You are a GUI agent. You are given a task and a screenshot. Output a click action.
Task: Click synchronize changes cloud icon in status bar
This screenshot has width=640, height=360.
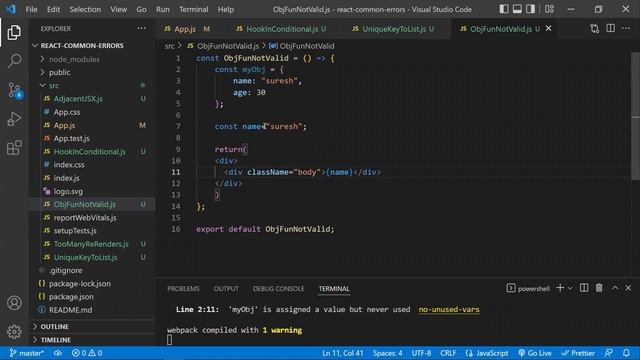[x=58, y=353]
